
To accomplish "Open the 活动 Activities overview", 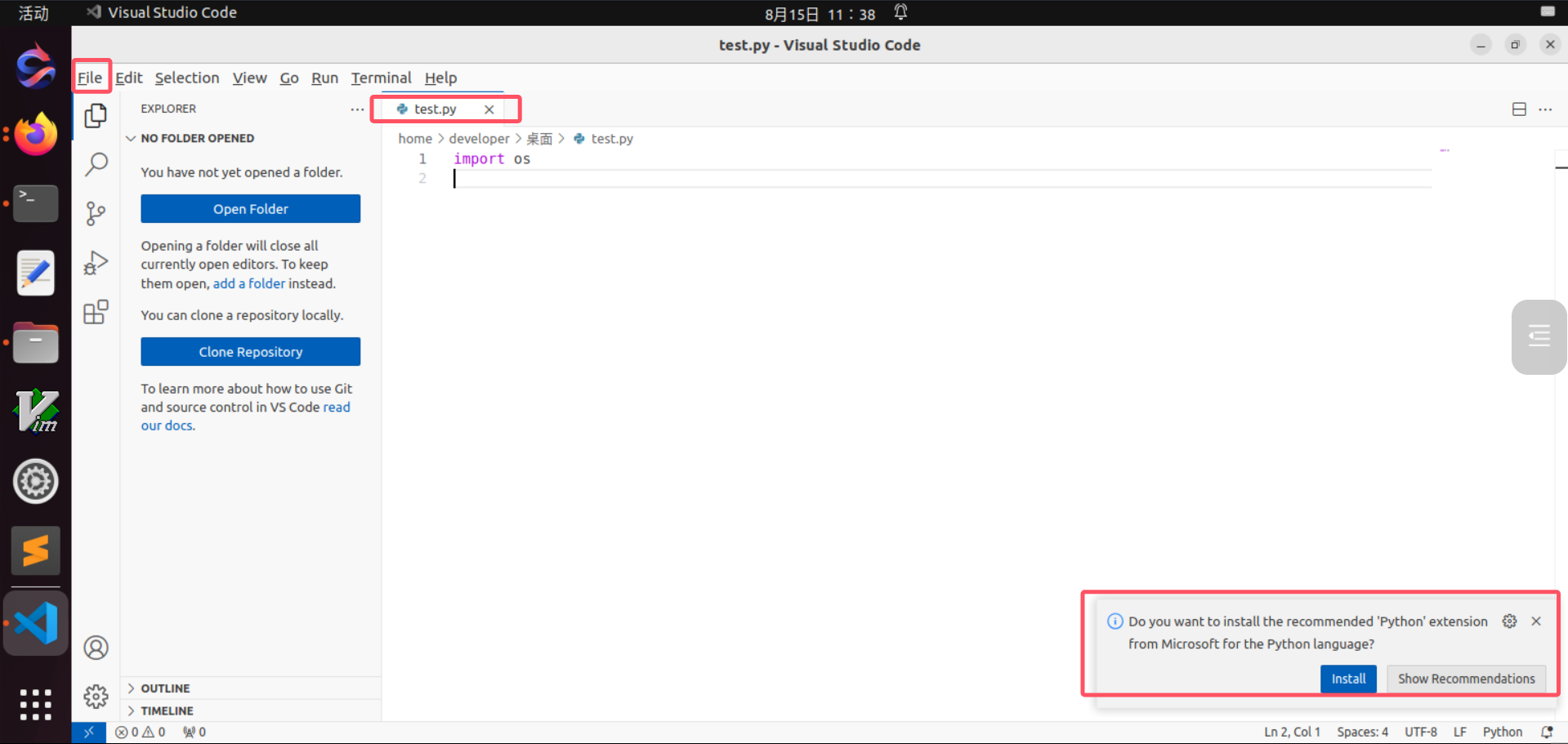I will pyautogui.click(x=34, y=13).
